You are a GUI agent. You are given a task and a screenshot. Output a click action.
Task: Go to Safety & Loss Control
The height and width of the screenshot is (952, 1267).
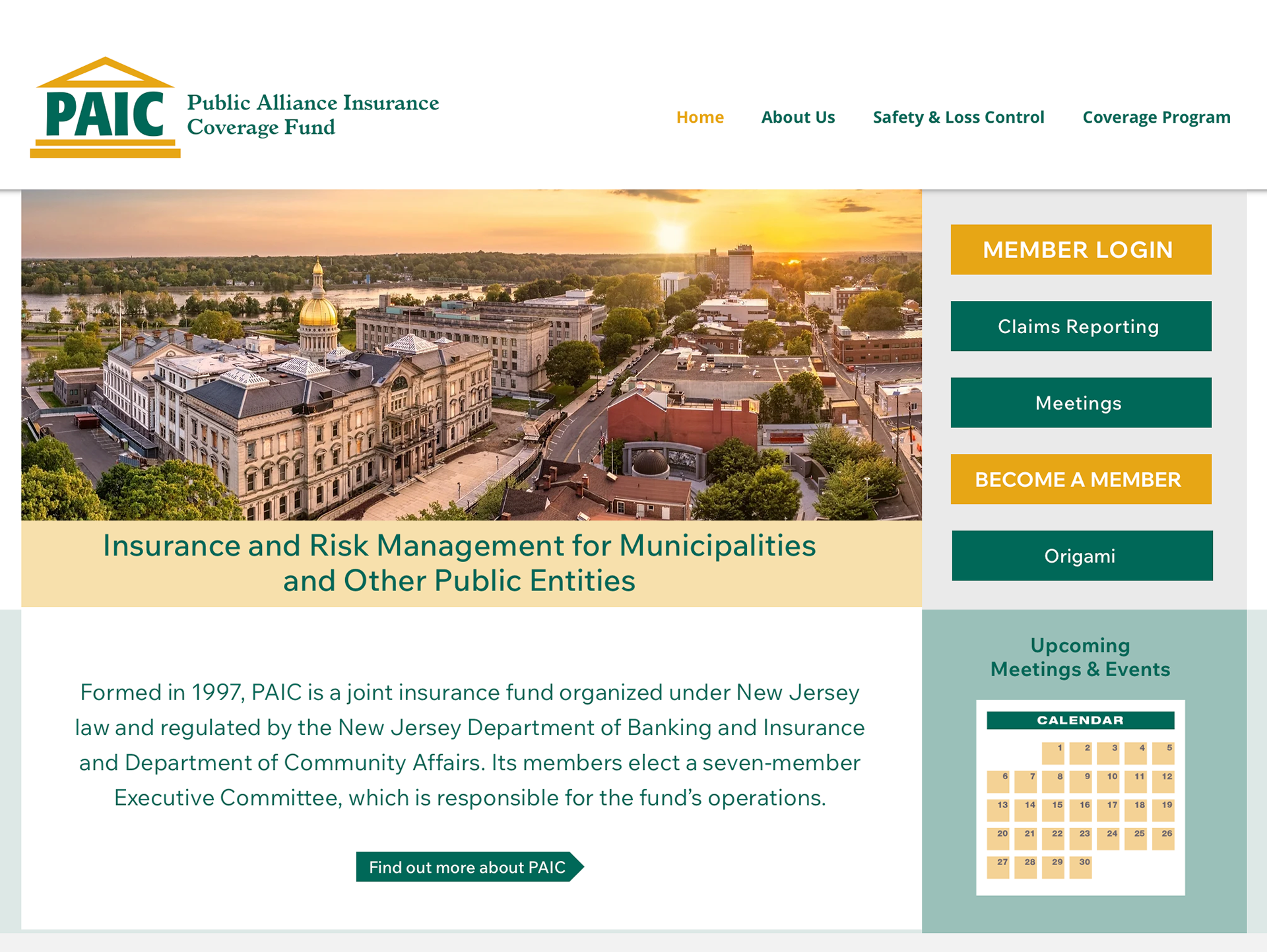[x=958, y=117]
